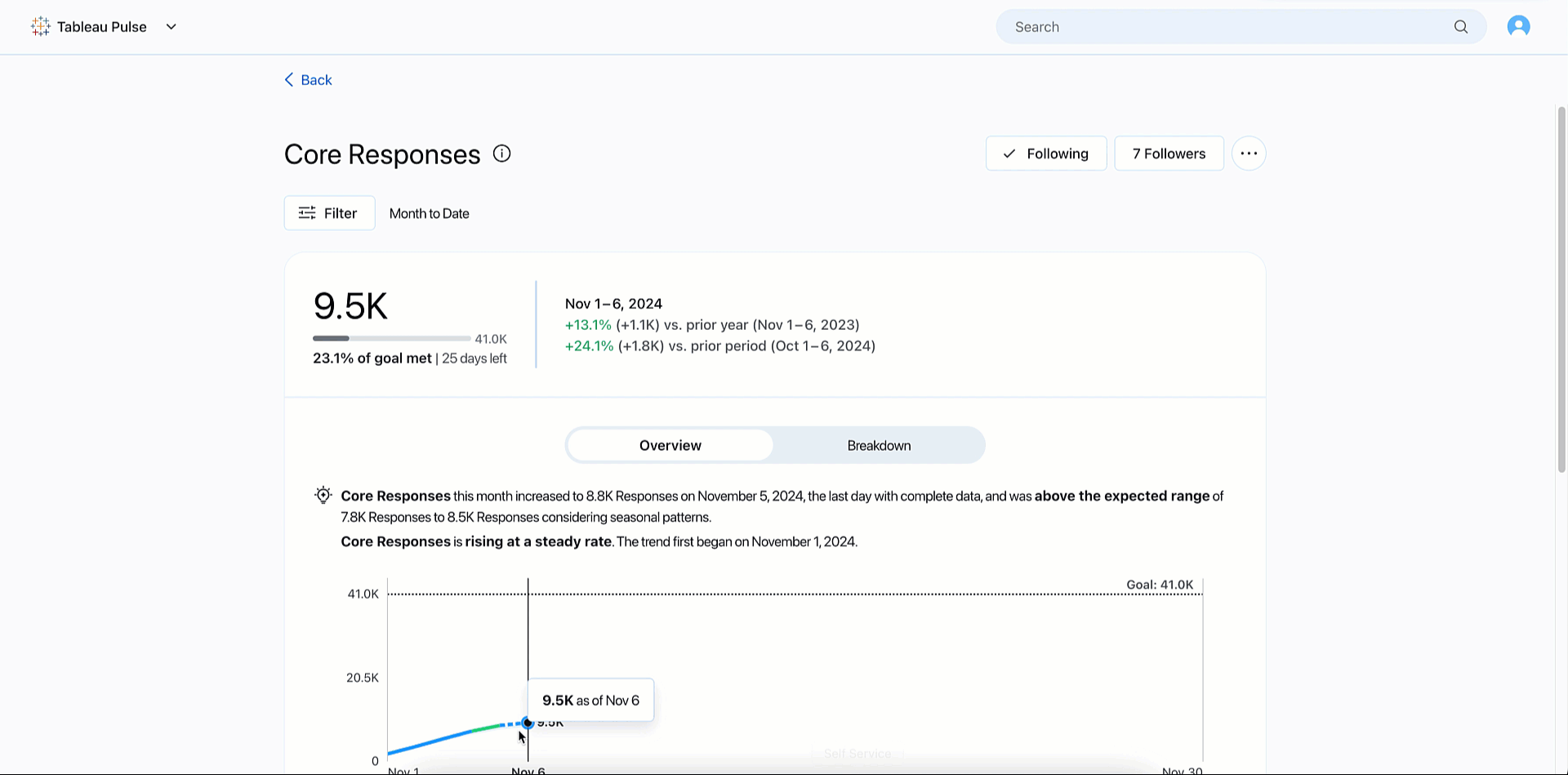
Task: Expand the Tableau Pulse dropdown chevron
Action: [171, 27]
